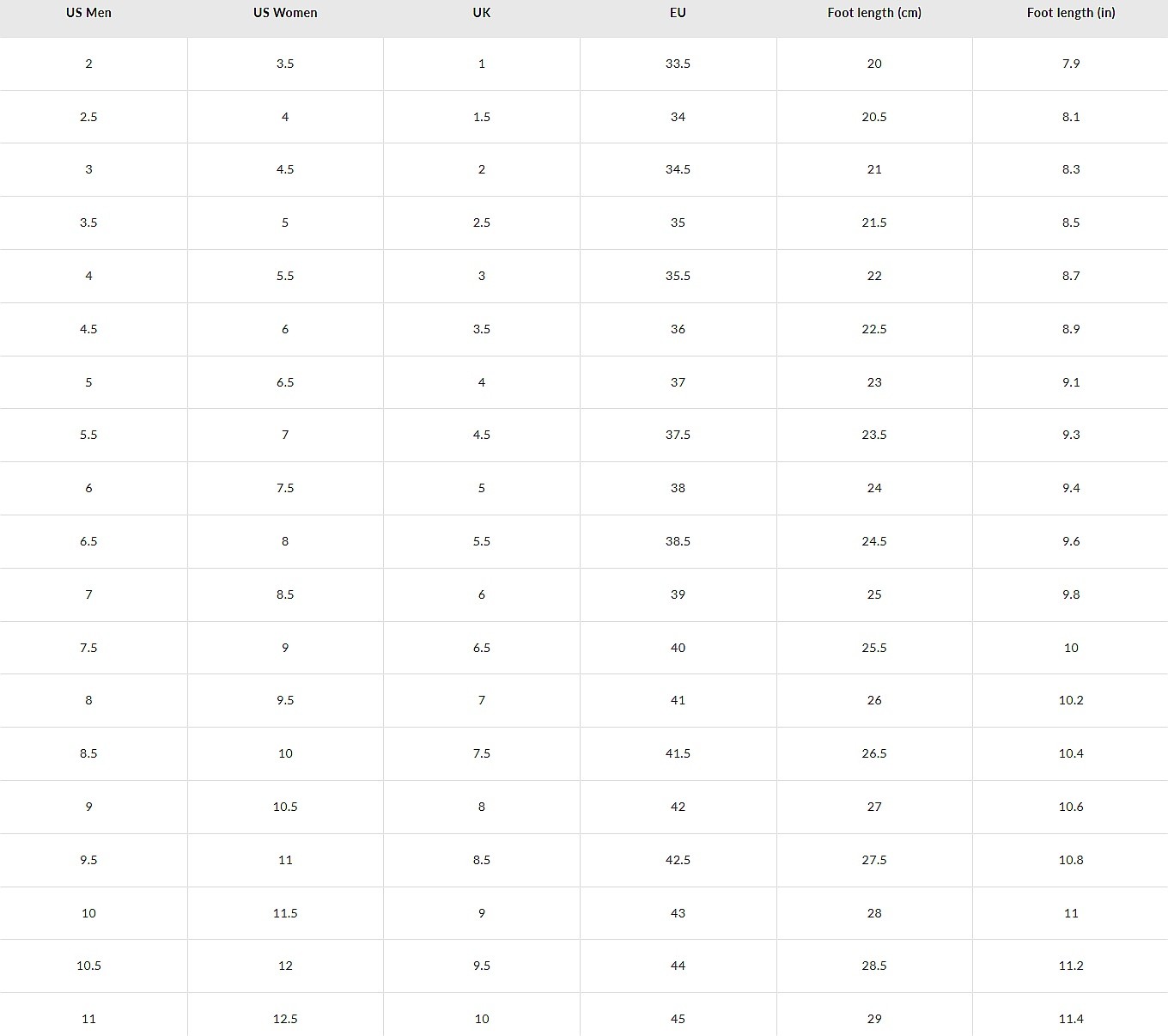Click the 9.4 inch foot length cell
Screen dimensions: 1168x1036
(1071, 488)
